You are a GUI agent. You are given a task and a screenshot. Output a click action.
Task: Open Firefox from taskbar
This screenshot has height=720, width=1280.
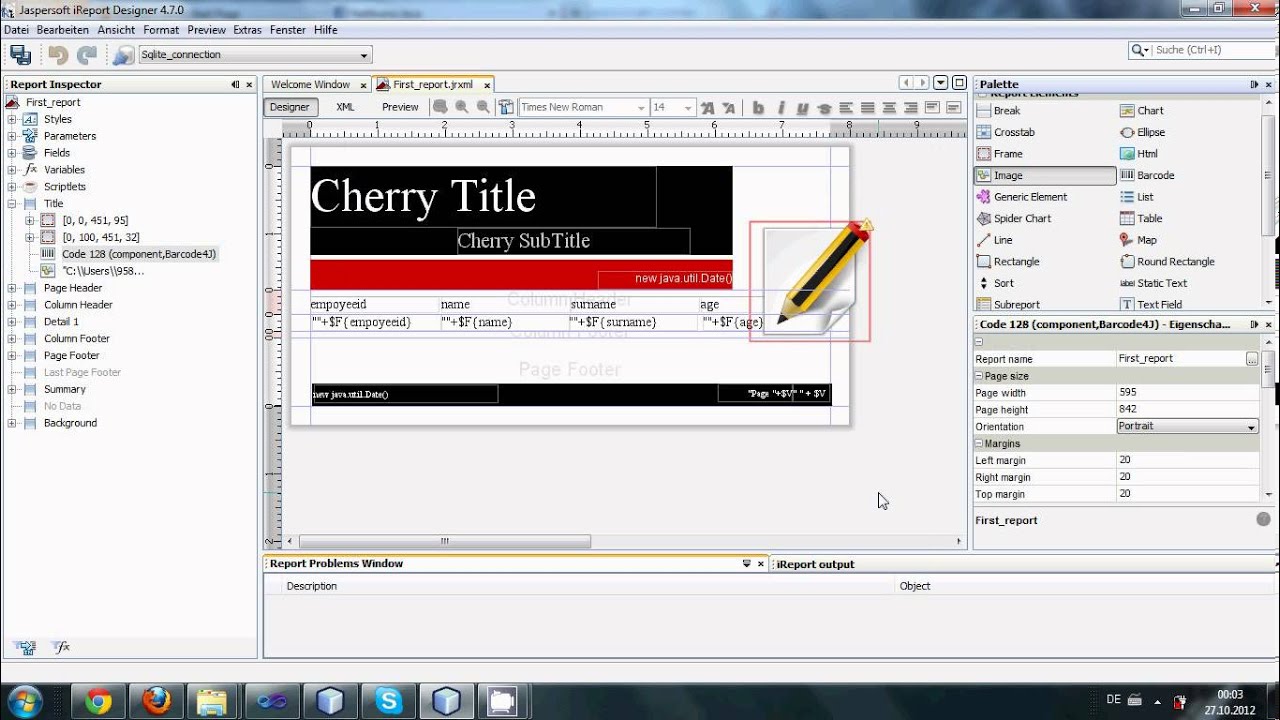pos(156,702)
